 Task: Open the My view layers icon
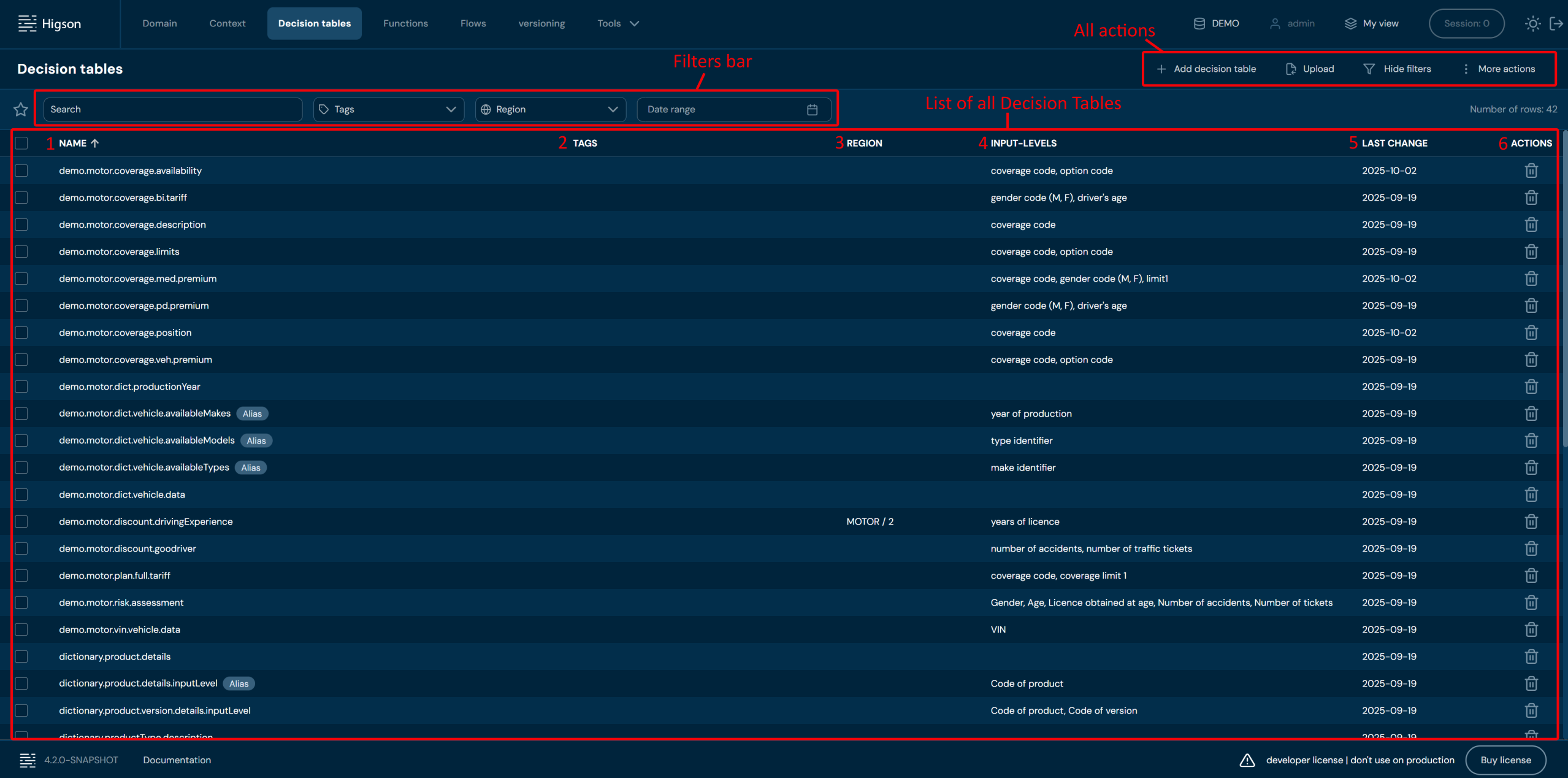click(x=1350, y=23)
